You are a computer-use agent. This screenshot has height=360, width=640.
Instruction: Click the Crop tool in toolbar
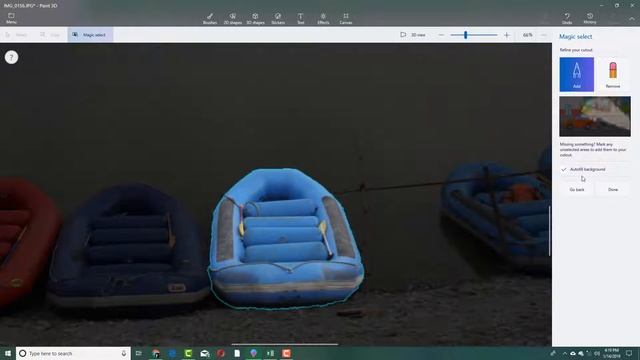pos(50,35)
